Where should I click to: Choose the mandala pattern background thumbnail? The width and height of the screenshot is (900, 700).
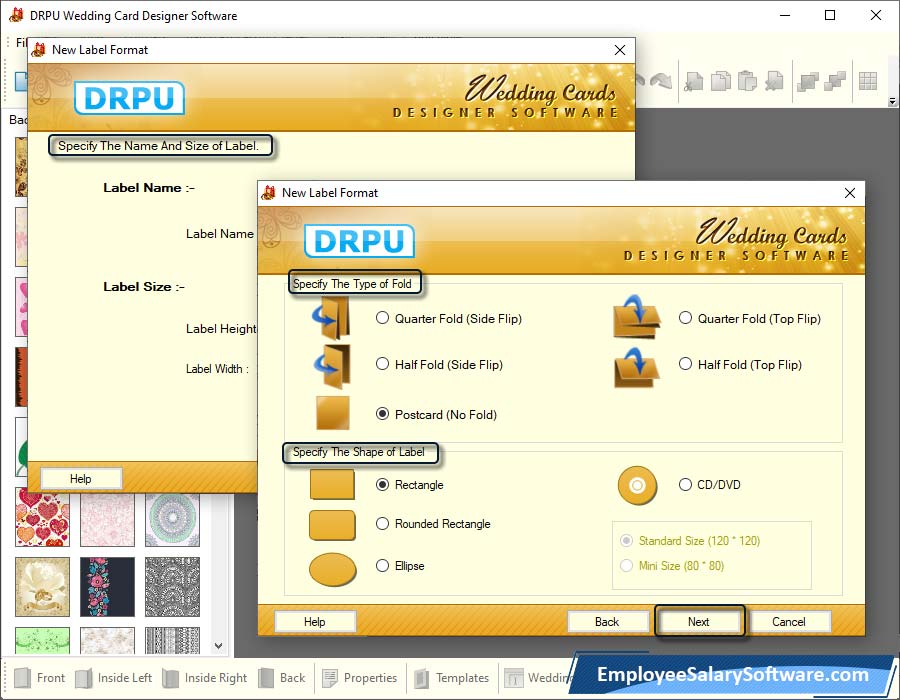click(x=173, y=519)
